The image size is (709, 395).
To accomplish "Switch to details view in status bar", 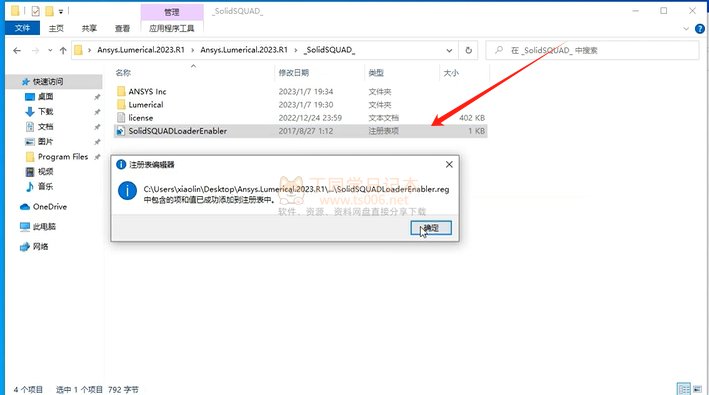I will 683,389.
